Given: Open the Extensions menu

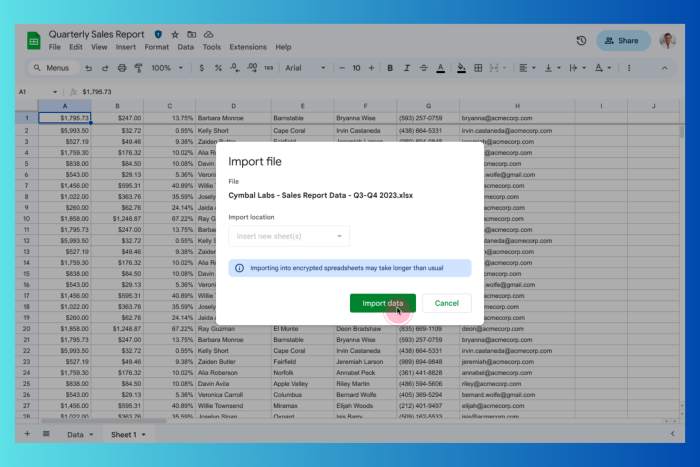Looking at the screenshot, I should [x=248, y=47].
